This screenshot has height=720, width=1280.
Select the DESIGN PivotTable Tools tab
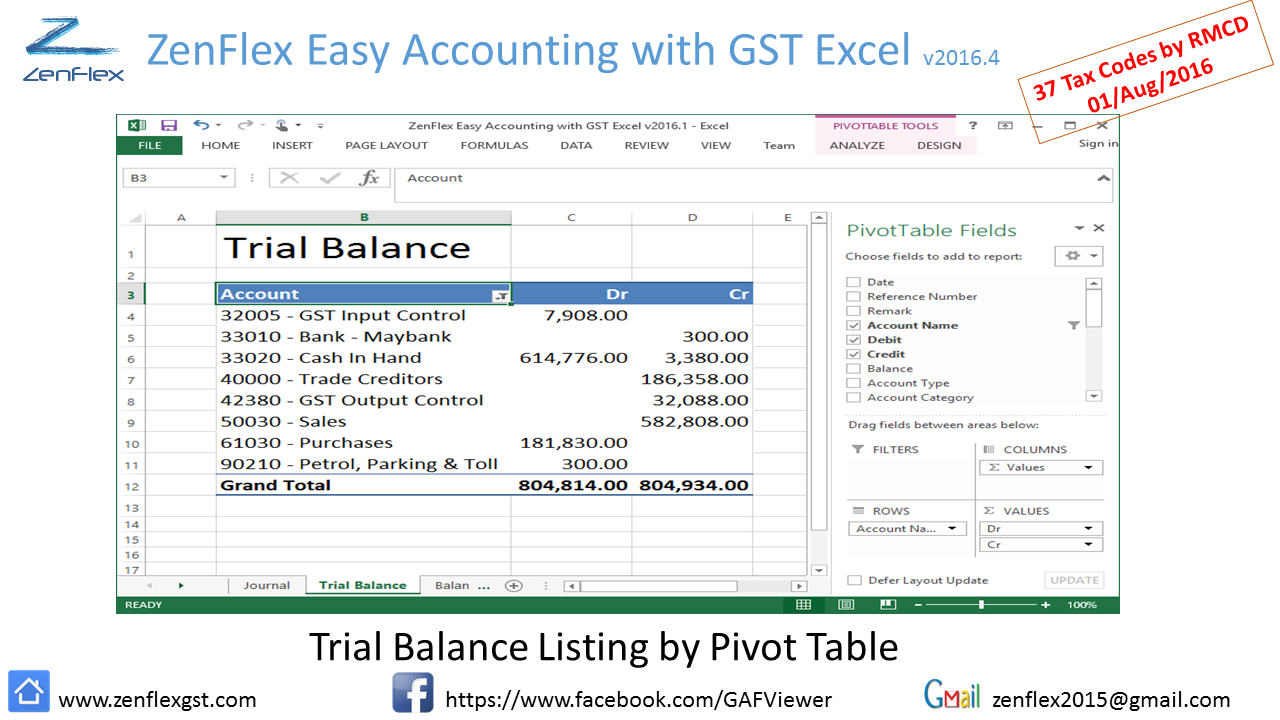coord(939,146)
